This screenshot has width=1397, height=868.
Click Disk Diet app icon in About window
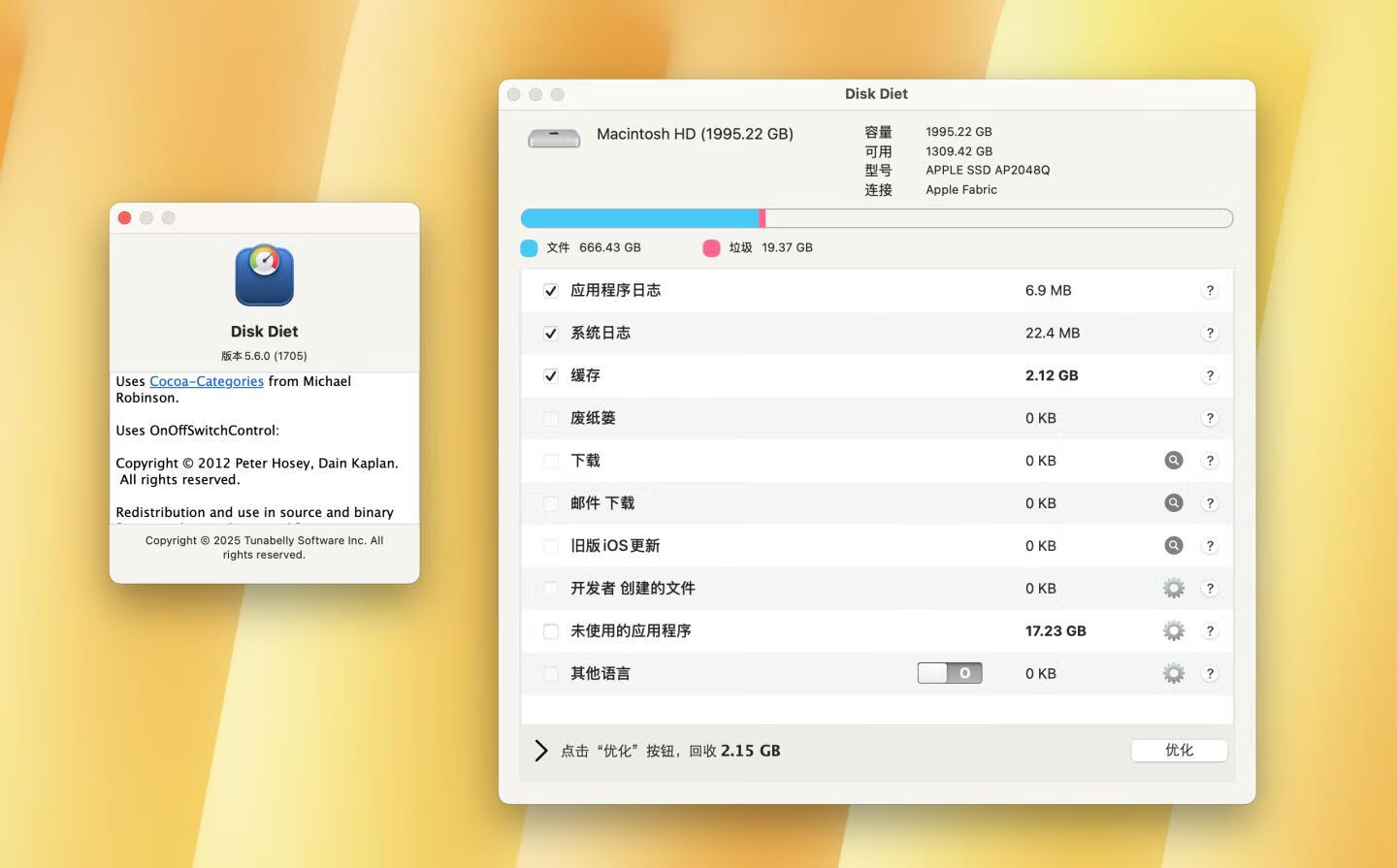click(264, 274)
